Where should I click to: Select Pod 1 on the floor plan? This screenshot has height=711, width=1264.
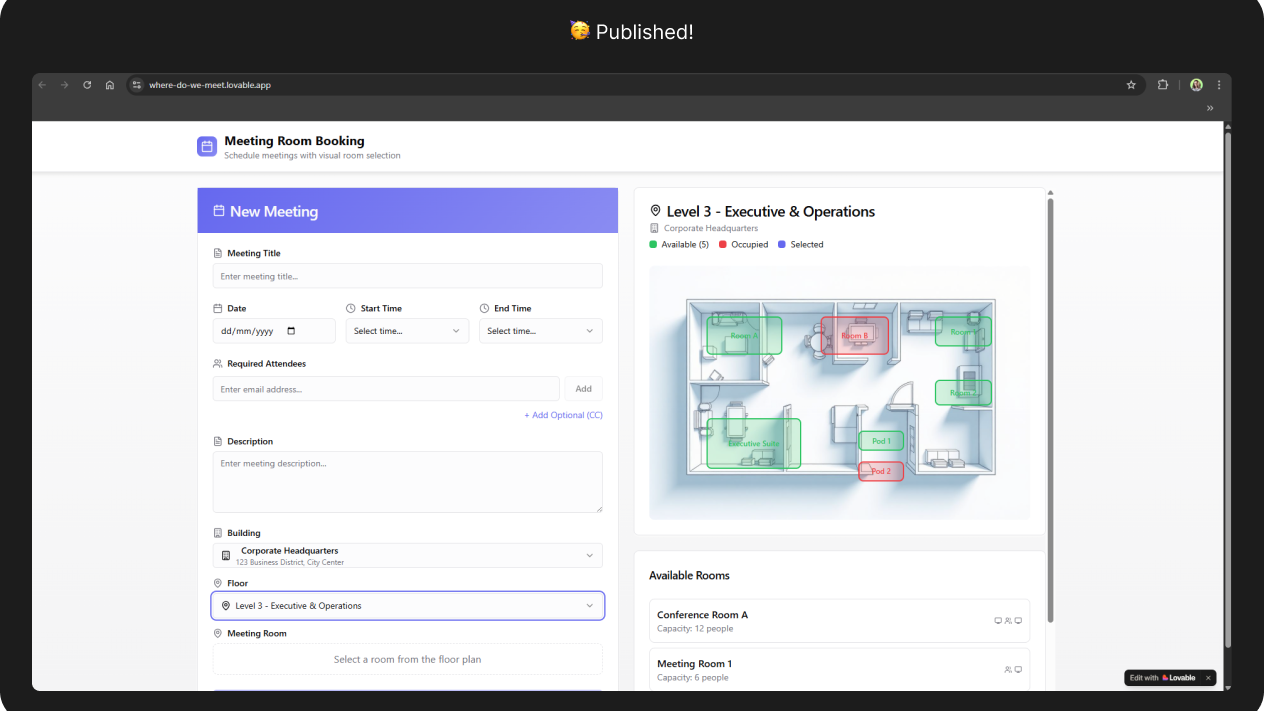click(x=881, y=441)
